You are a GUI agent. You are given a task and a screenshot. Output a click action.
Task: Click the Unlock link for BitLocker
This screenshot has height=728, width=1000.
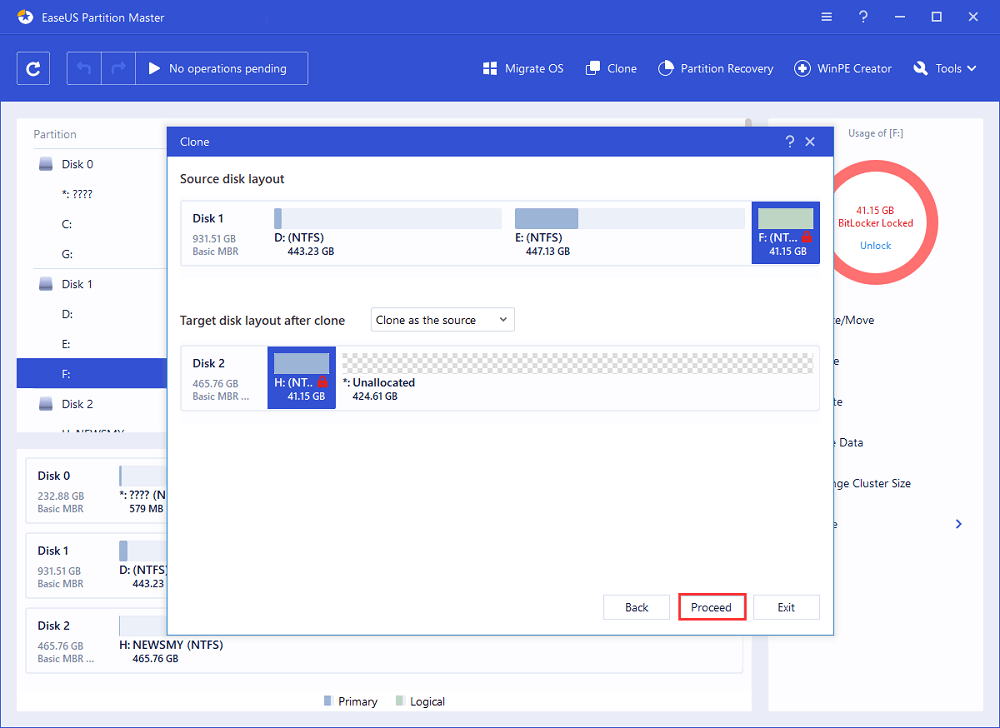click(x=876, y=245)
